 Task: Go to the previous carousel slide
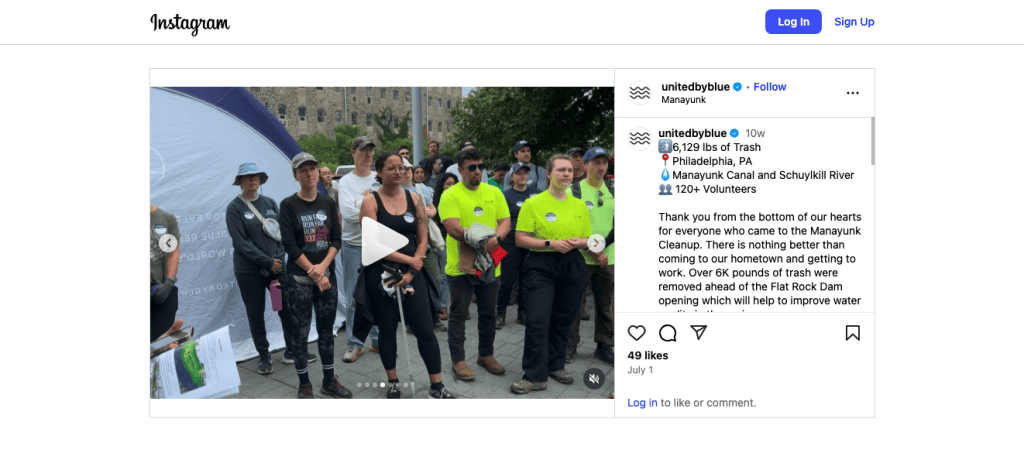168,243
